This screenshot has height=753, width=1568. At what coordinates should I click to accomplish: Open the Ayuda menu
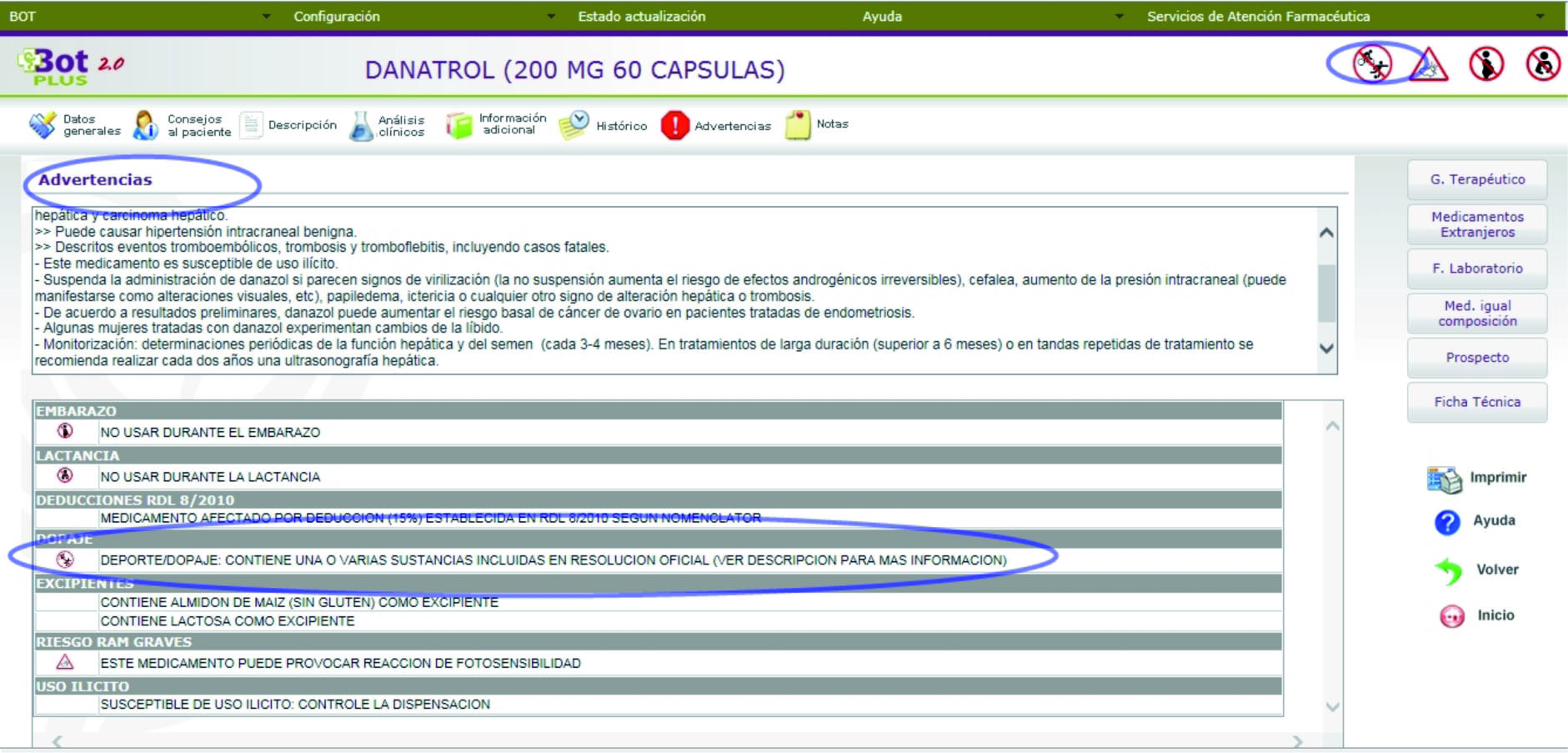884,15
